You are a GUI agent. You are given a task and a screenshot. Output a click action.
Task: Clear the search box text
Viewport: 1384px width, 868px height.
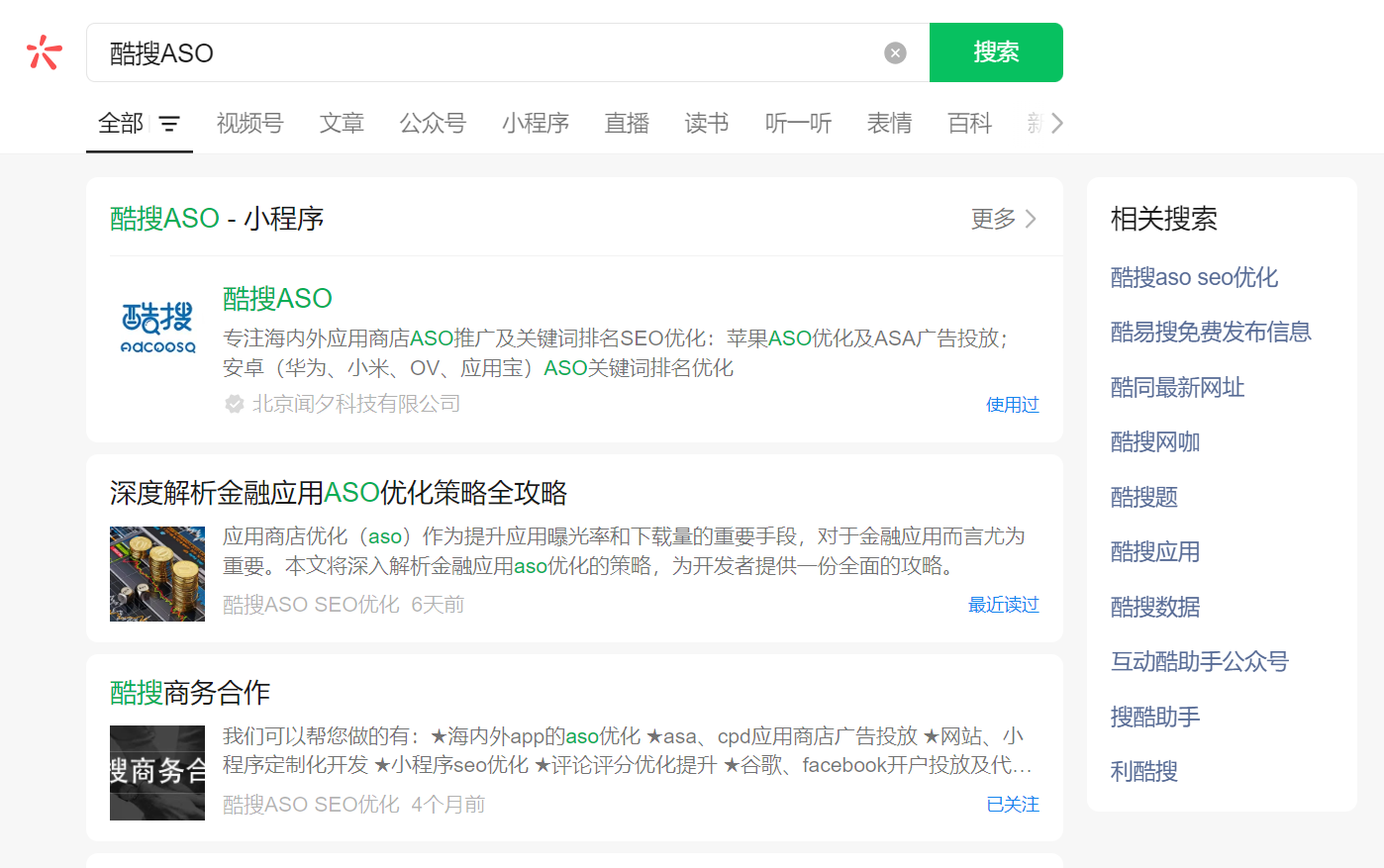pos(895,52)
